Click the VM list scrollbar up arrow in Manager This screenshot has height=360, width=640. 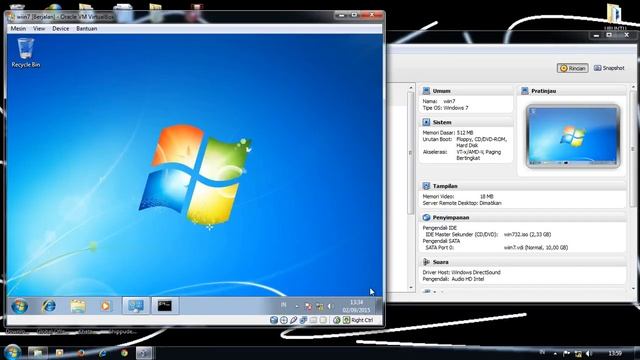coord(411,88)
